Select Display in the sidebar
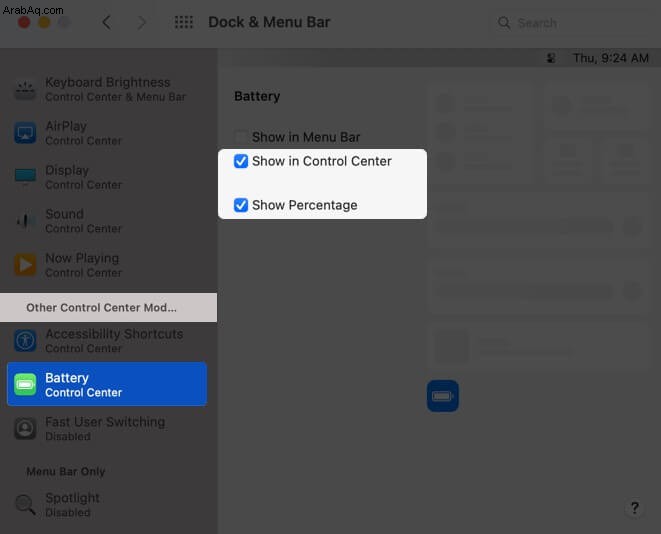The height and width of the screenshot is (534, 661). click(108, 177)
